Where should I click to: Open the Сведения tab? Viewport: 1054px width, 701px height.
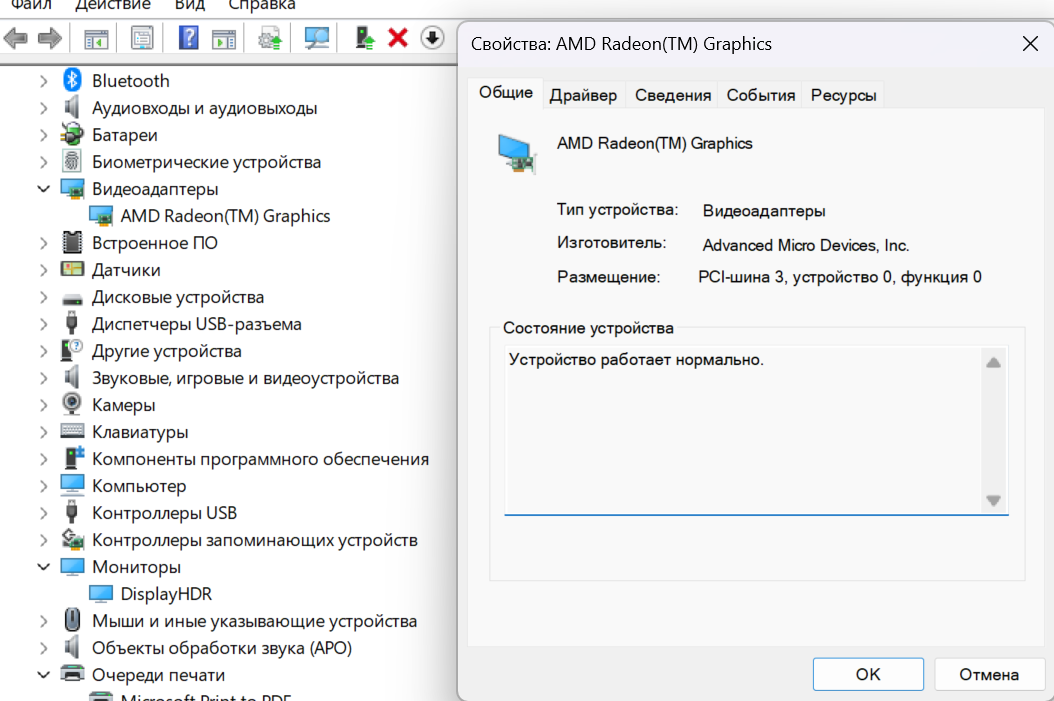pyautogui.click(x=673, y=95)
